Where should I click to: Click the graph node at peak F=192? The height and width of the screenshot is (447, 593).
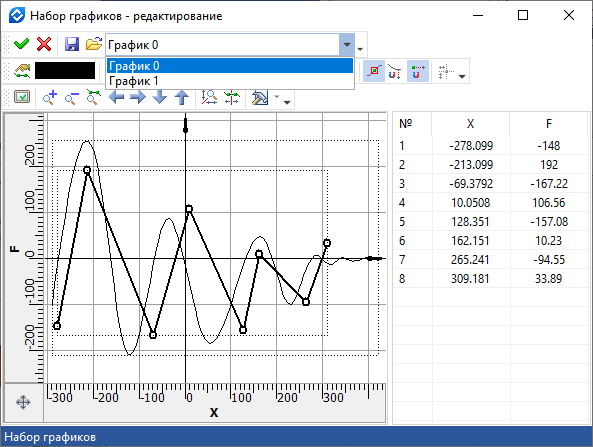87,170
